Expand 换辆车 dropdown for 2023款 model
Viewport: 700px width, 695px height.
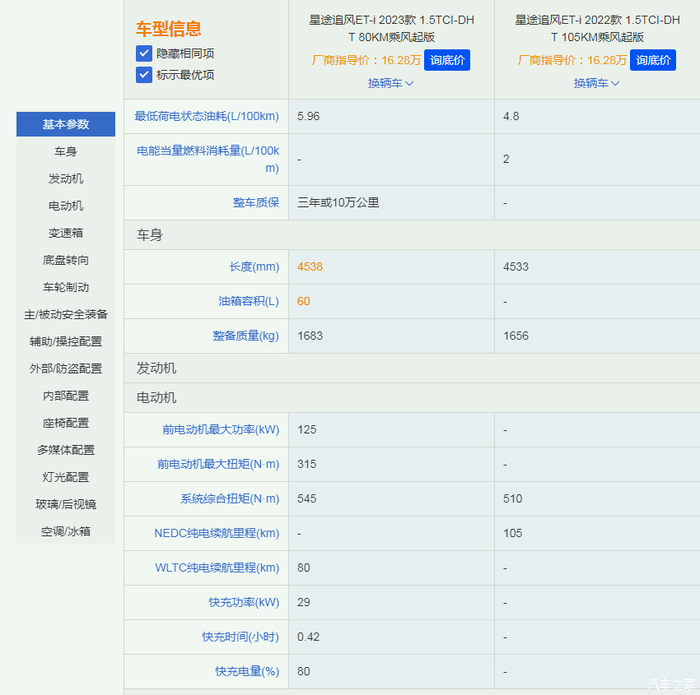(x=390, y=83)
